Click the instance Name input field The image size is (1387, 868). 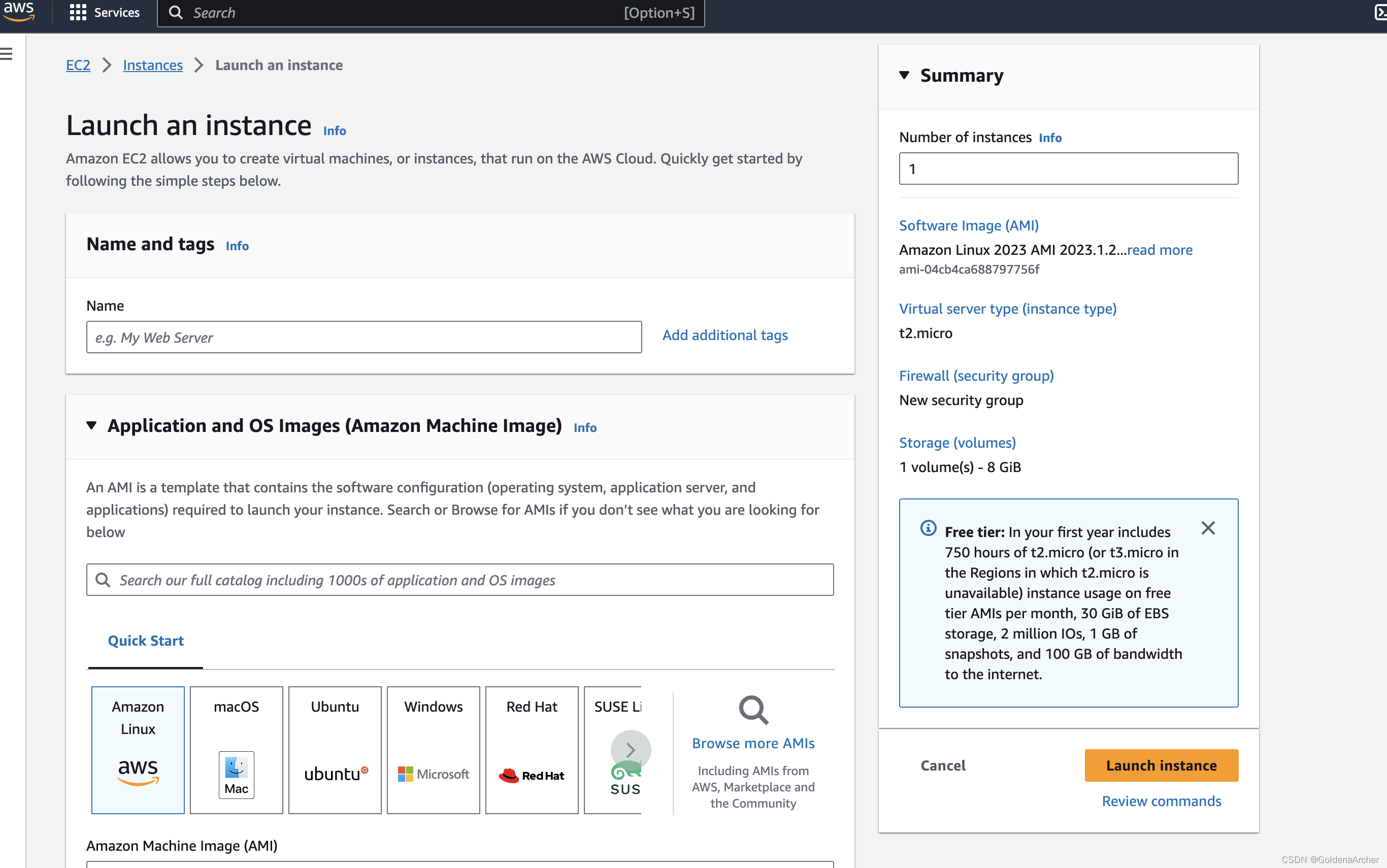[x=364, y=337]
